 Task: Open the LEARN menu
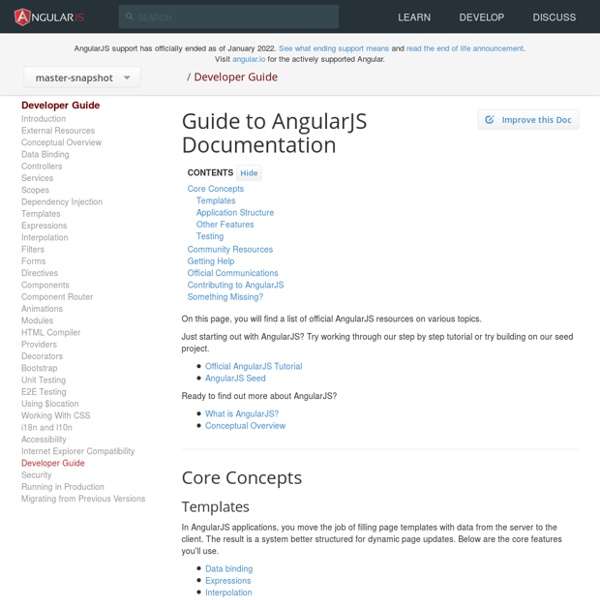[x=414, y=17]
